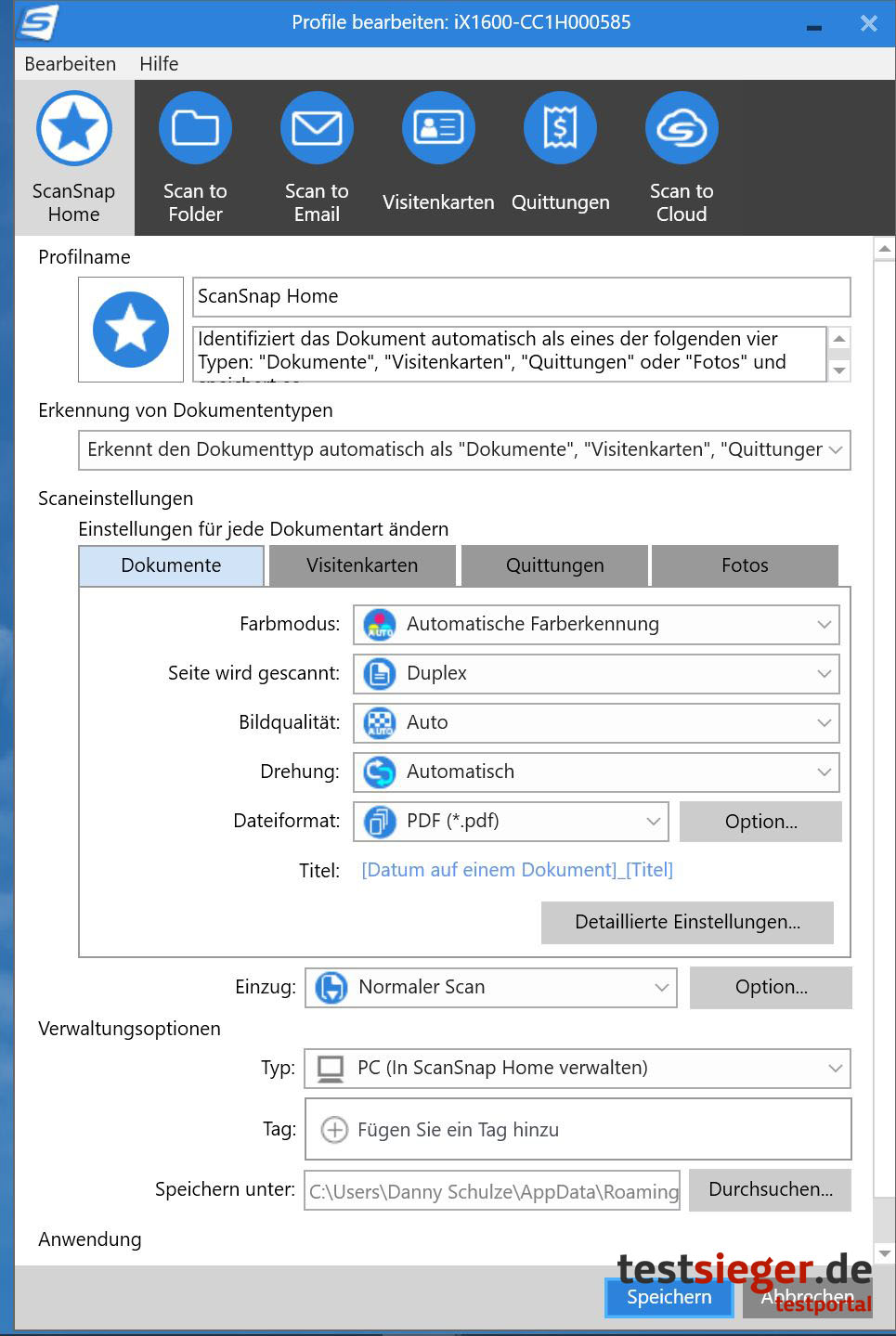896x1336 pixels.
Task: Select the ScanSnap Home profile icon
Action: (74, 129)
